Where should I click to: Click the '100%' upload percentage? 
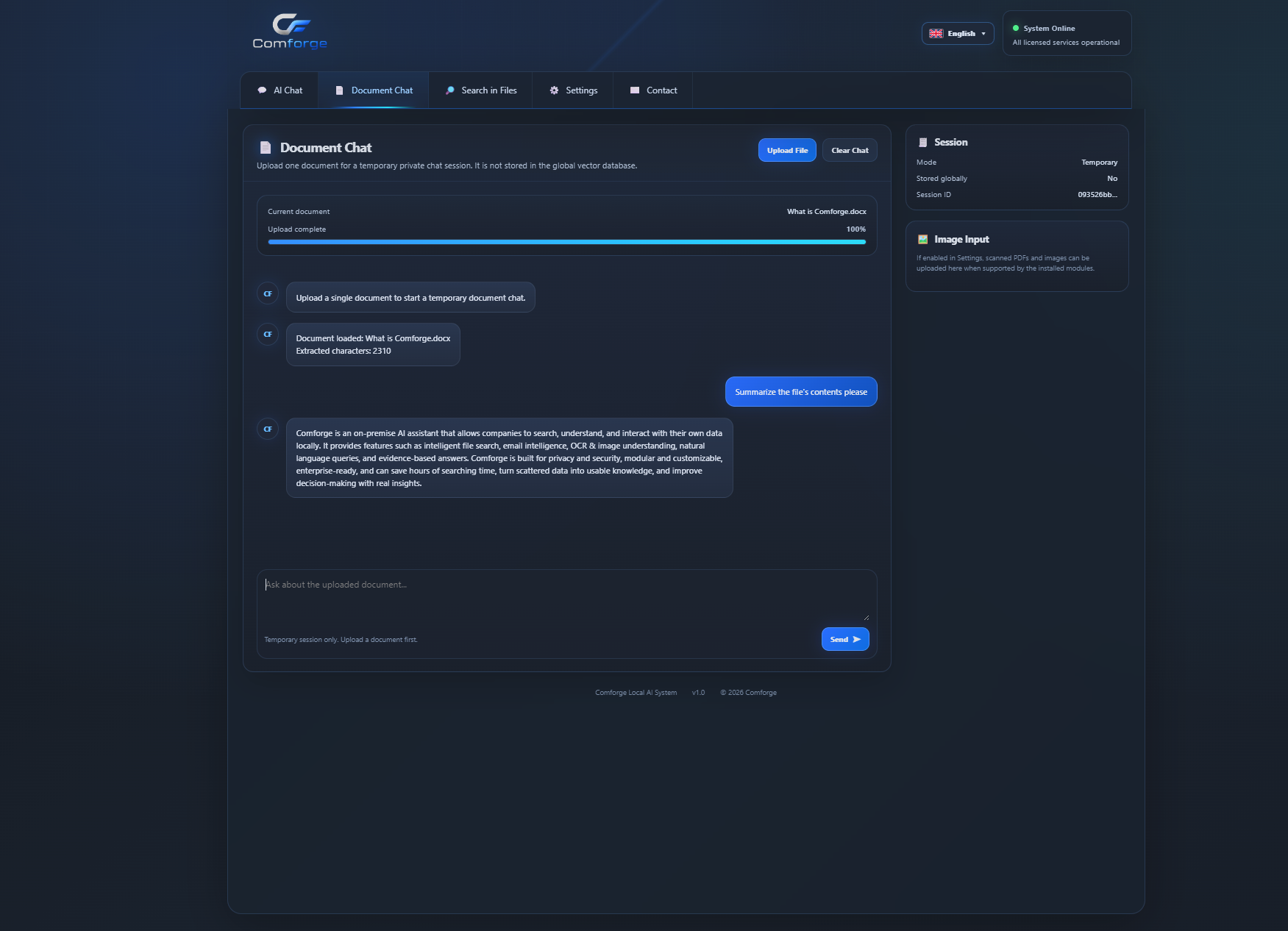point(856,229)
